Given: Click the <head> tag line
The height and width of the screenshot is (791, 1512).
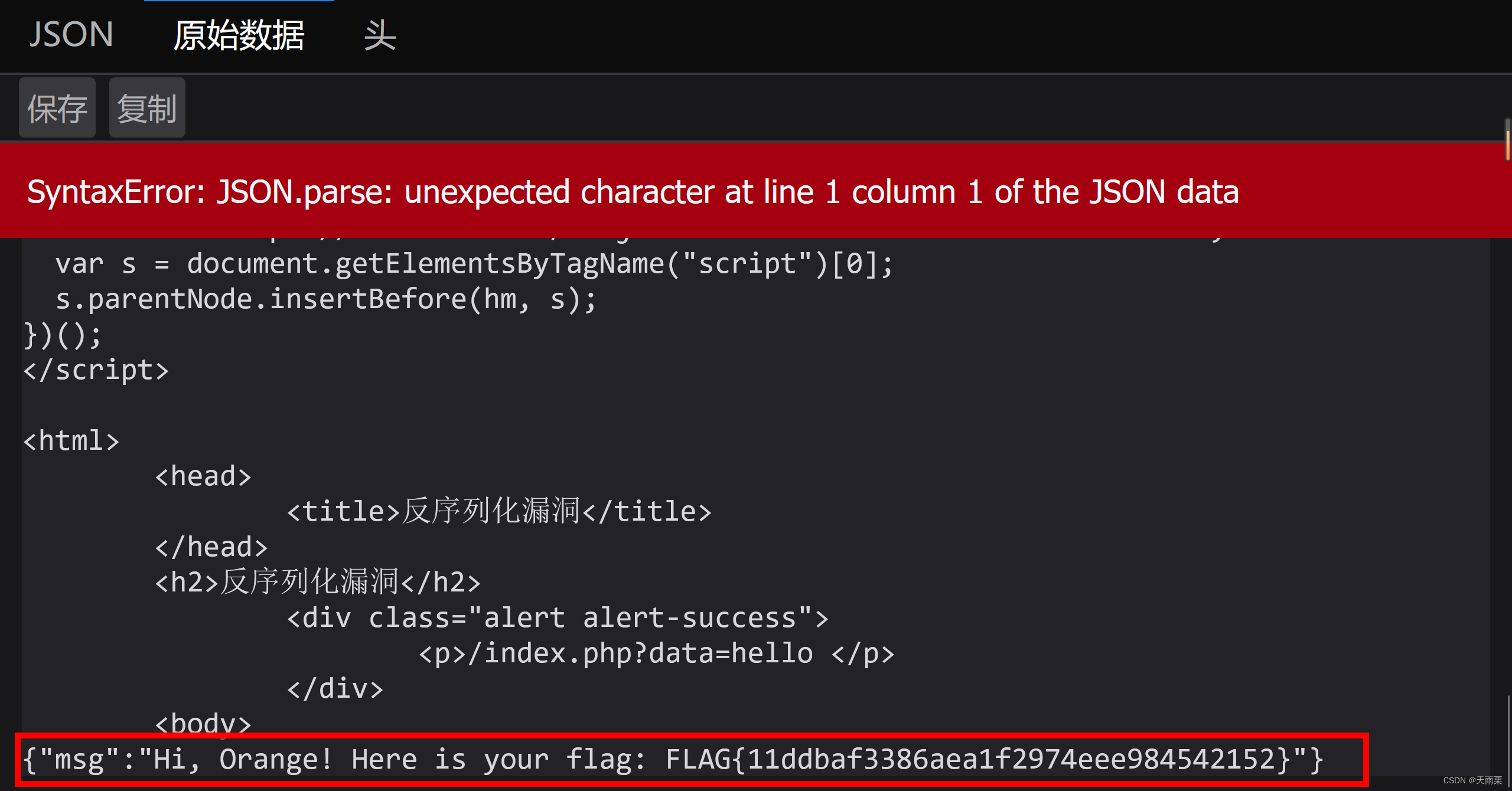Looking at the screenshot, I should point(203,475).
